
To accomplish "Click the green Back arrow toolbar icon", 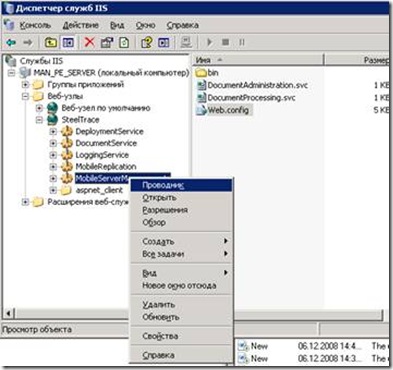I will point(11,43).
